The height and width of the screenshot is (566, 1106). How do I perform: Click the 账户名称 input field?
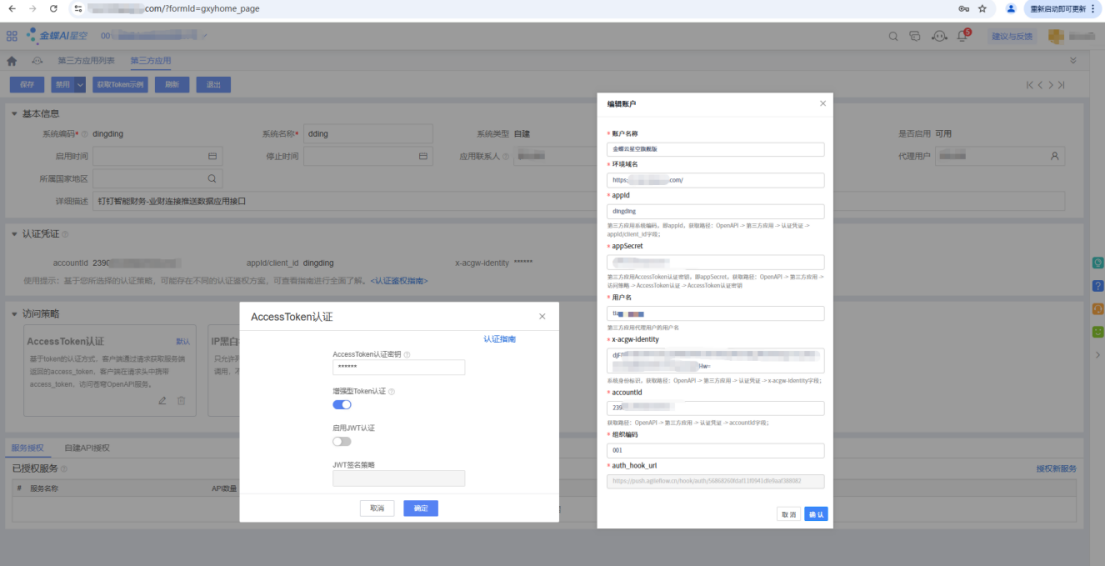point(715,149)
